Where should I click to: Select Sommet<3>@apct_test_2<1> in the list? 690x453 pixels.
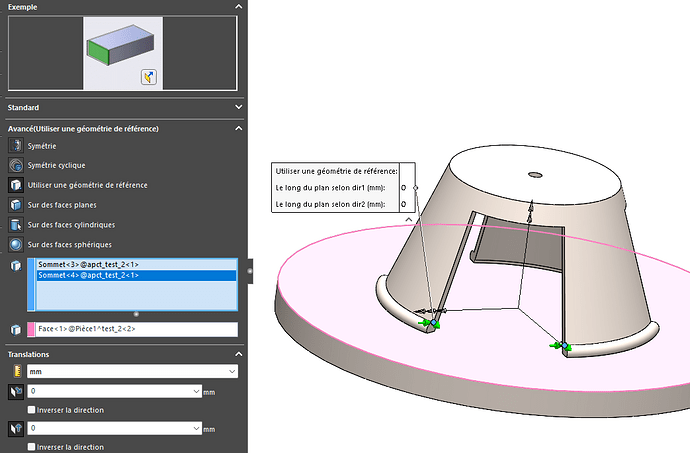(x=136, y=265)
